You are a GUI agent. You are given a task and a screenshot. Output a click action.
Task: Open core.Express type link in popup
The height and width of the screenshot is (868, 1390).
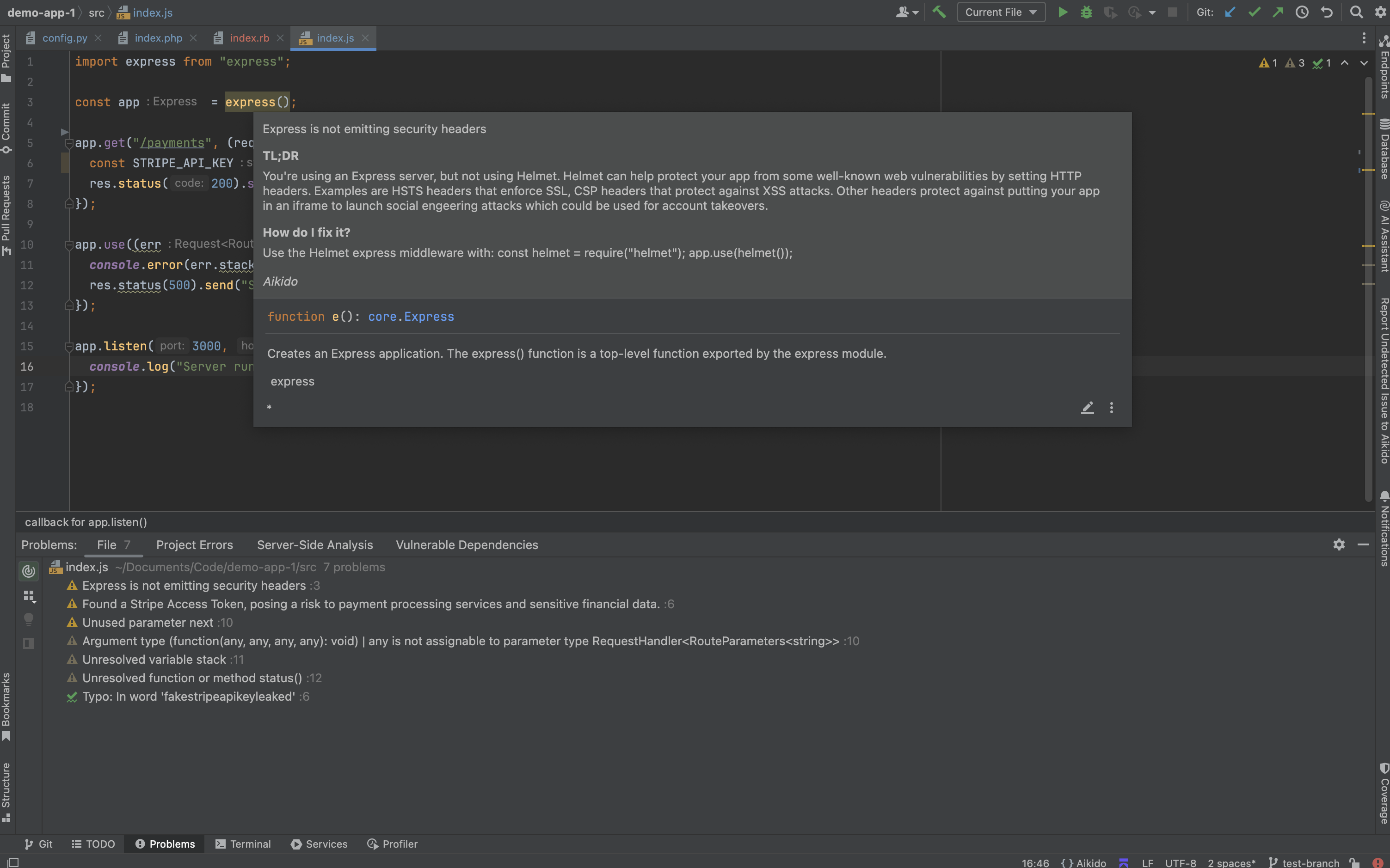[411, 316]
